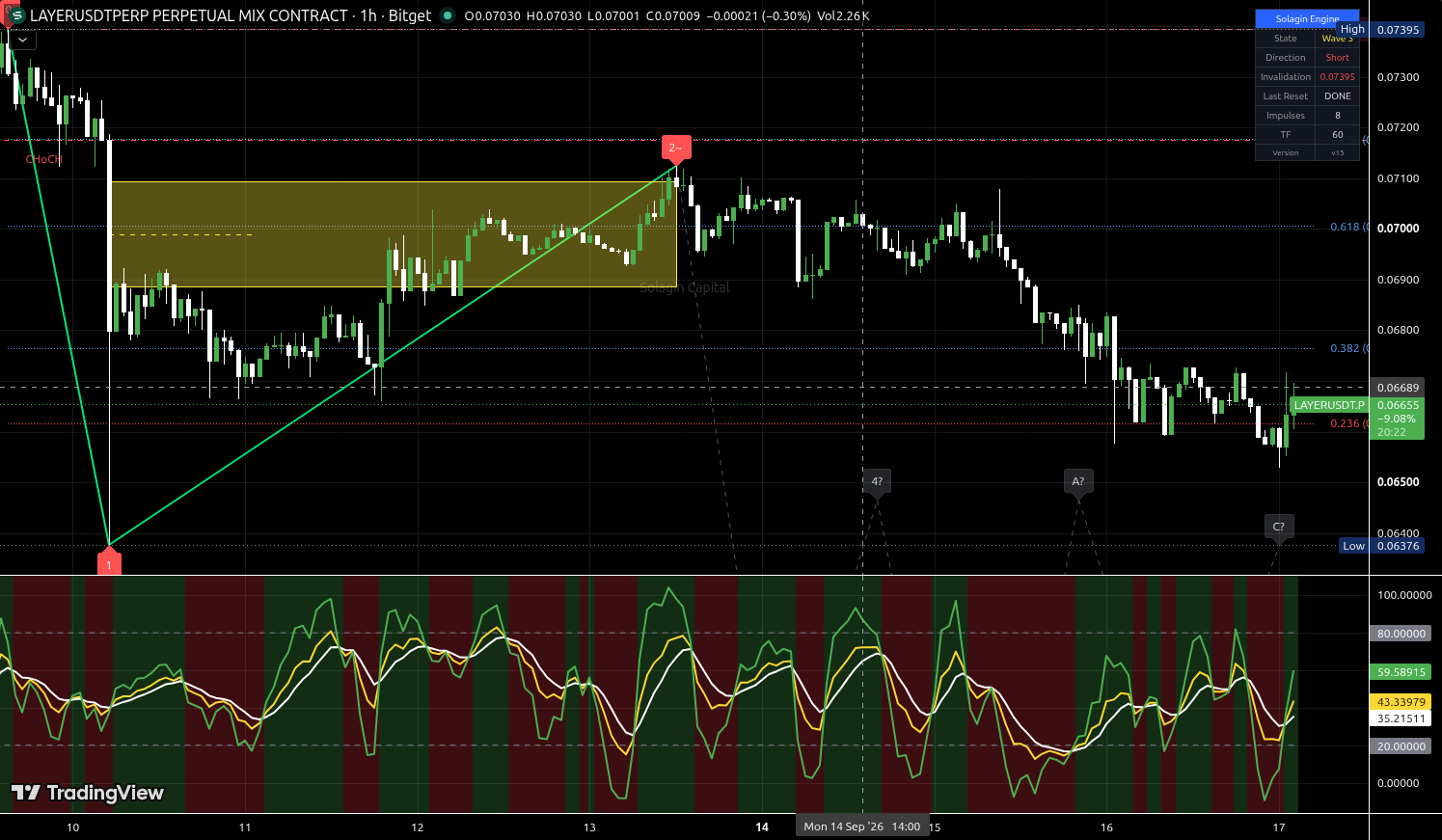Image resolution: width=1442 pixels, height=840 pixels.
Task: Click the Low value L0.07001
Action: (x=615, y=15)
